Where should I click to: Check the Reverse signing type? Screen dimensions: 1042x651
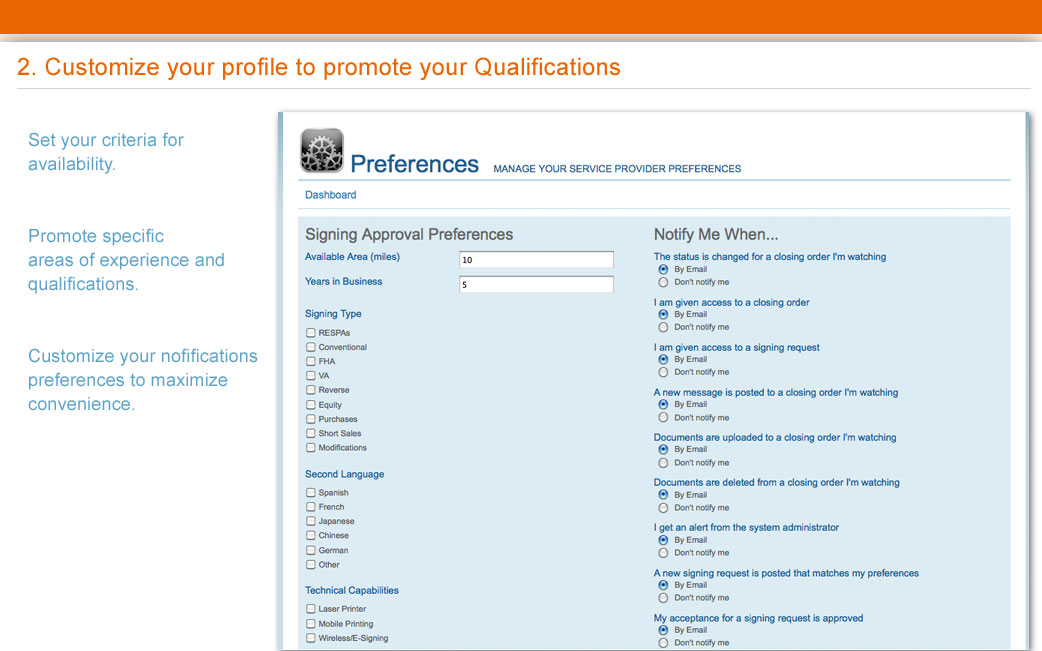(310, 390)
